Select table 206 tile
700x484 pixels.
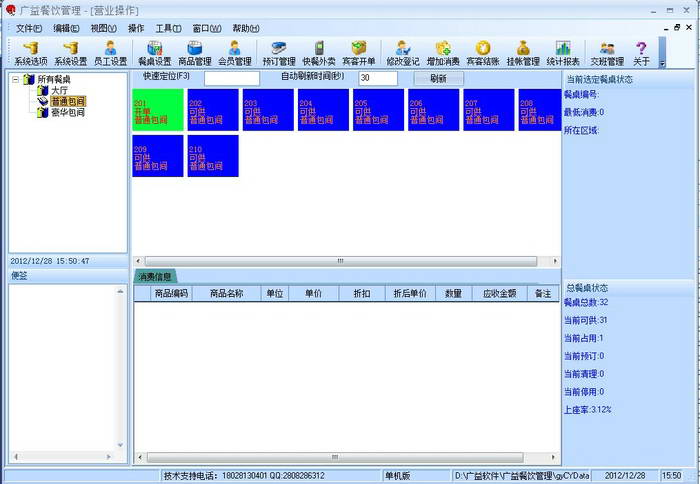[x=433, y=110]
